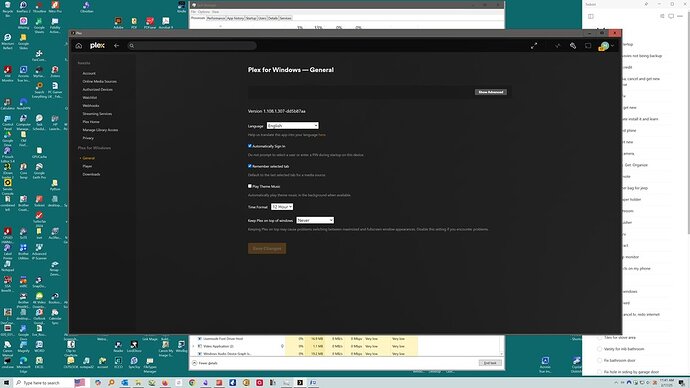This screenshot has width=690, height=388.
Task: Toggle Automatically Sign In checkbox
Action: pos(250,146)
